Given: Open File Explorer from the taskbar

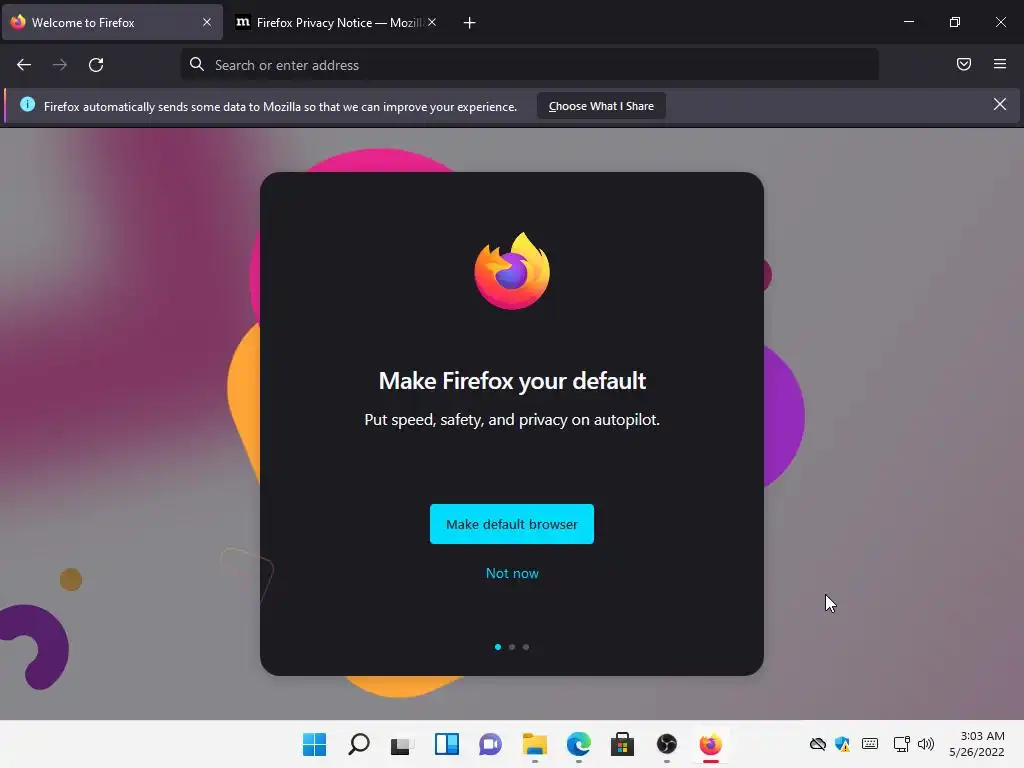Looking at the screenshot, I should click(x=535, y=744).
